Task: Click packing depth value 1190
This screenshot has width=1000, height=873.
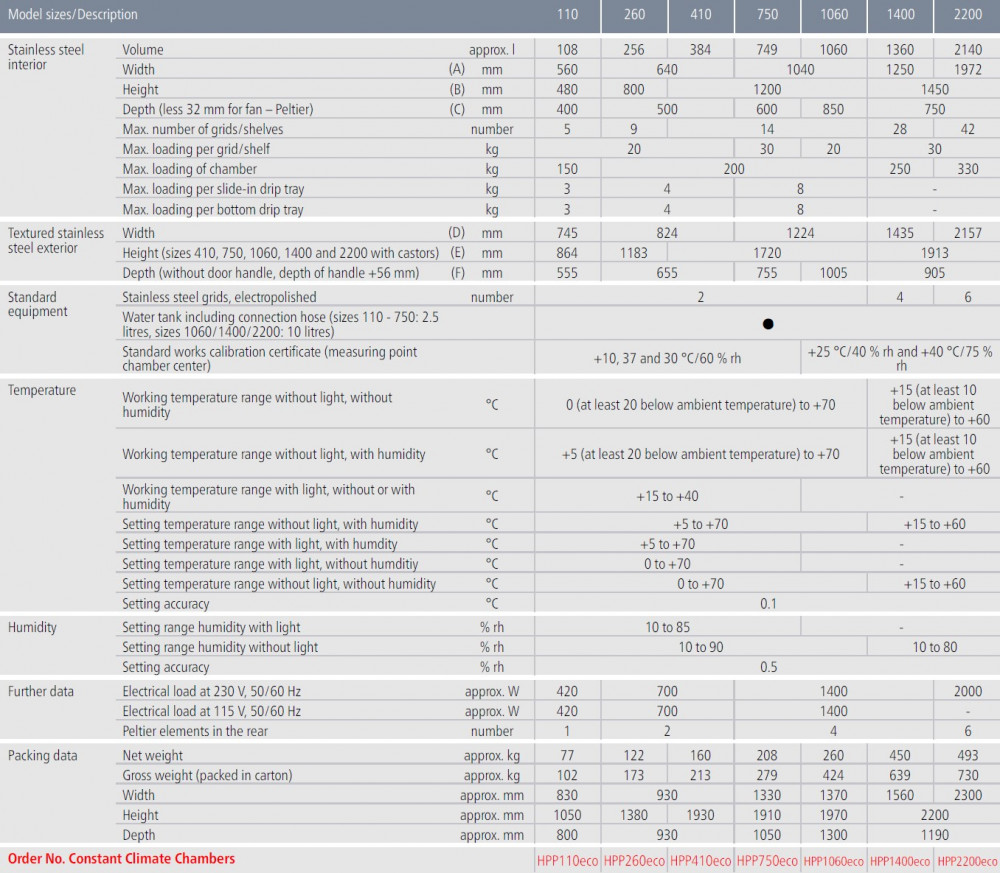Action: tap(934, 835)
